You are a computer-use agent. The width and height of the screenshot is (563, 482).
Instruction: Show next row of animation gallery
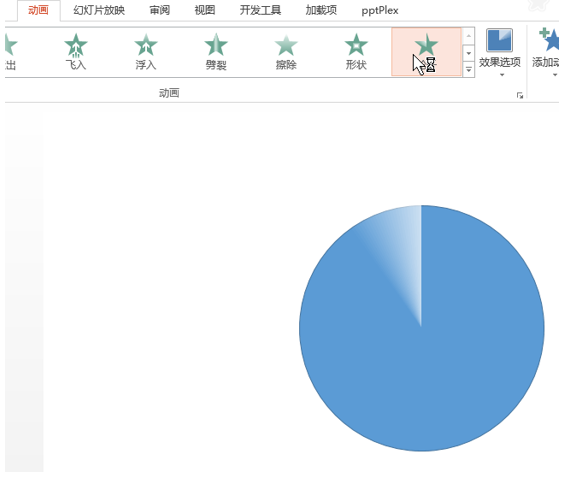tap(469, 53)
